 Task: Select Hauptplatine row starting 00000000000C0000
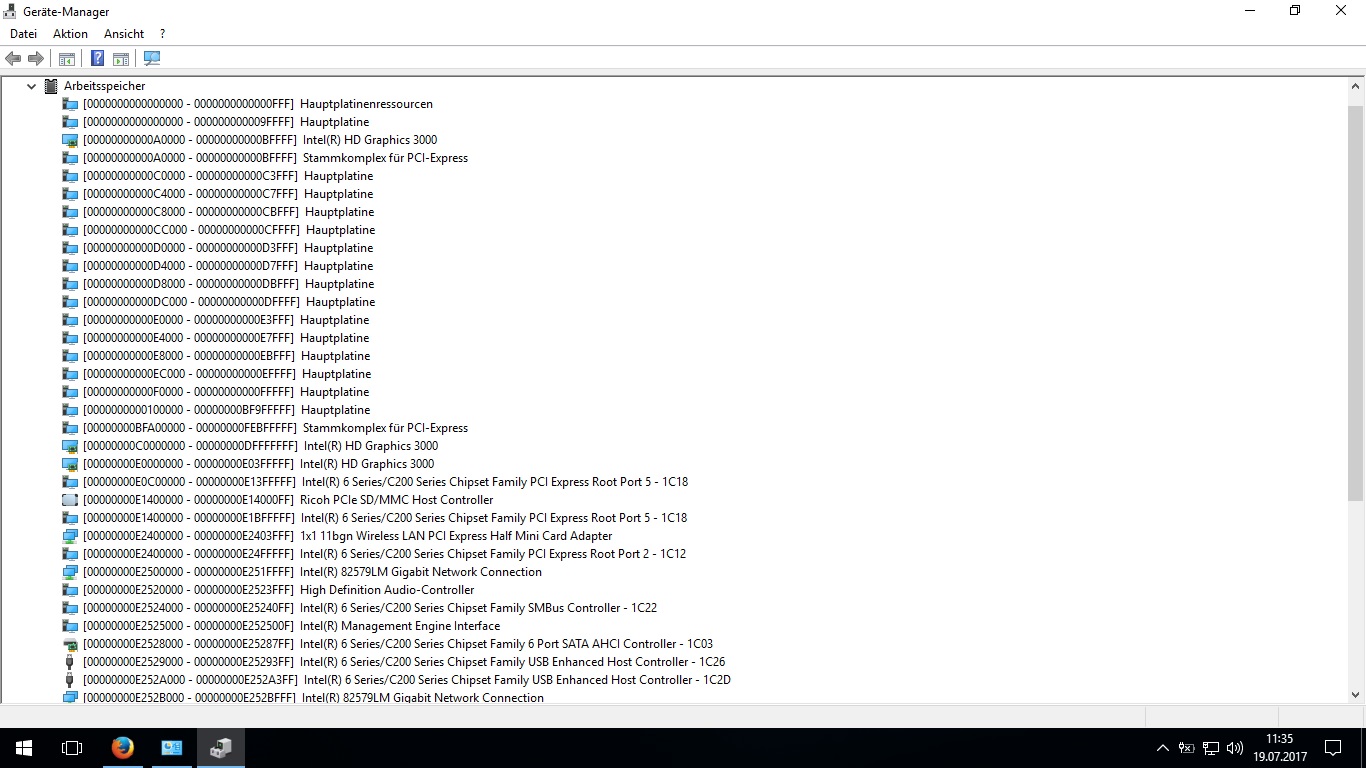[228, 176]
